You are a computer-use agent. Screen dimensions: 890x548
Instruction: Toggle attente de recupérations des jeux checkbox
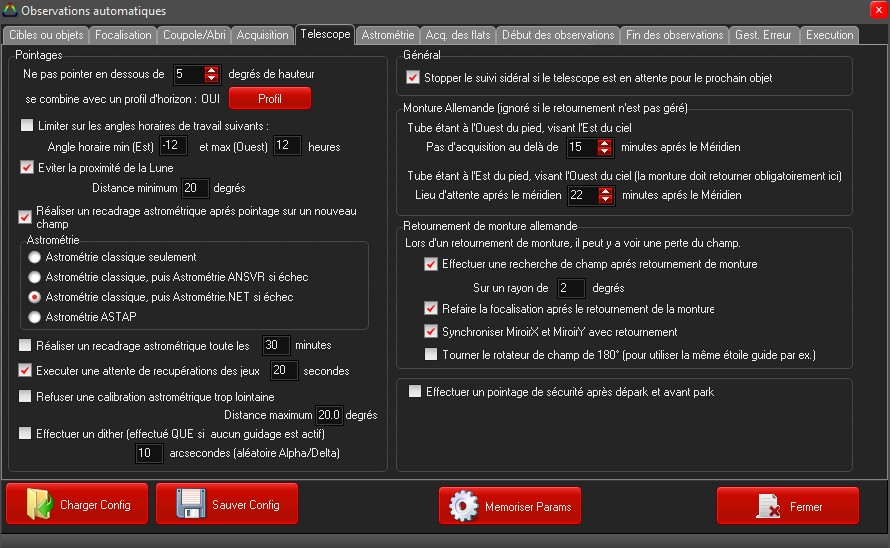(x=25, y=370)
